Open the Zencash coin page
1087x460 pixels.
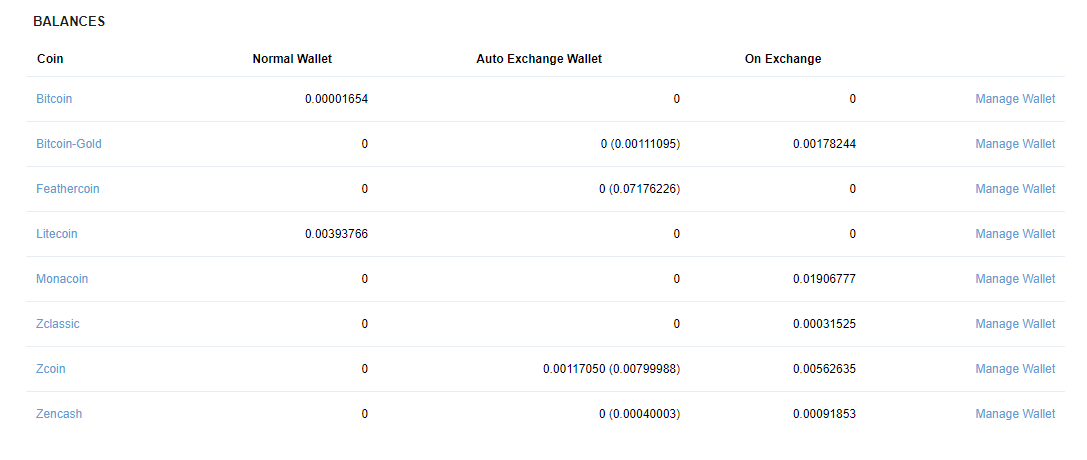tap(59, 414)
